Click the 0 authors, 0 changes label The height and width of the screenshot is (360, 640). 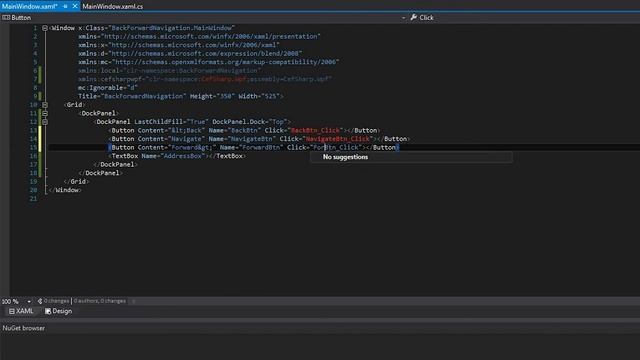[x=100, y=301]
